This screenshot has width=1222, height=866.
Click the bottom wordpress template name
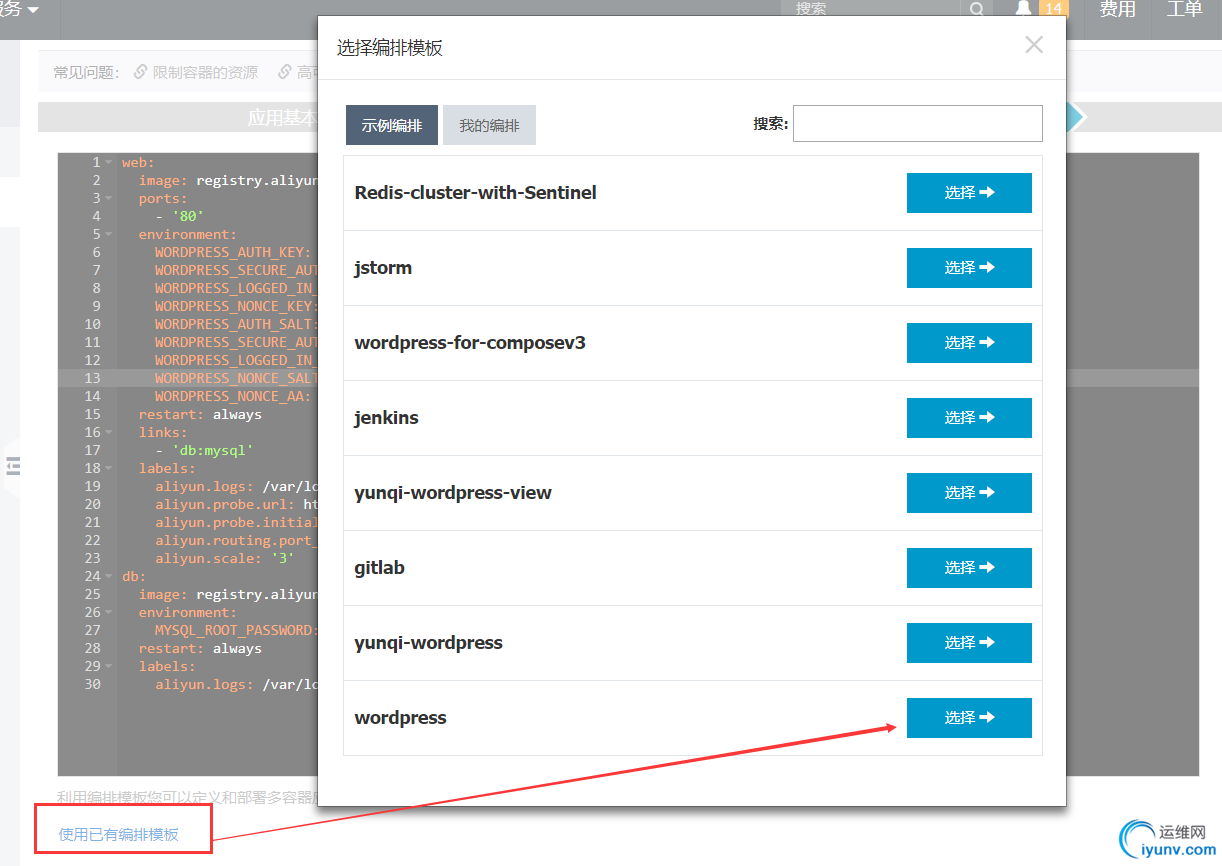click(x=400, y=718)
